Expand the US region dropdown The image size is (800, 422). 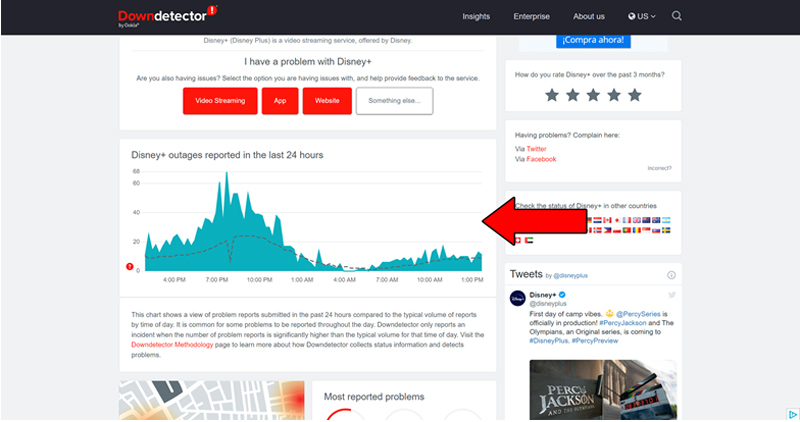coord(642,16)
